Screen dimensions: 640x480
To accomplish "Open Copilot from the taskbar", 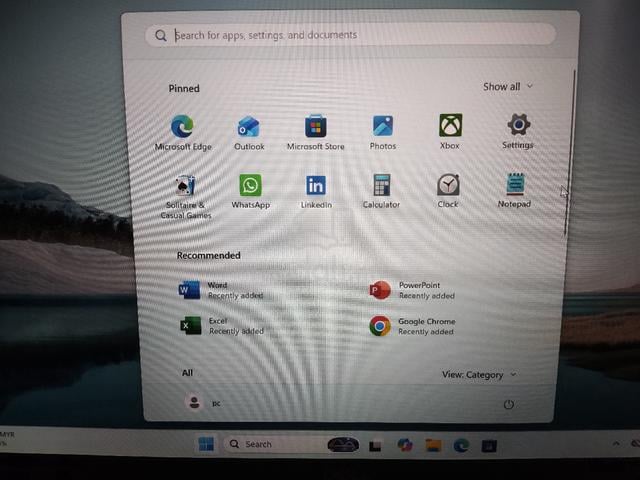I will [404, 445].
